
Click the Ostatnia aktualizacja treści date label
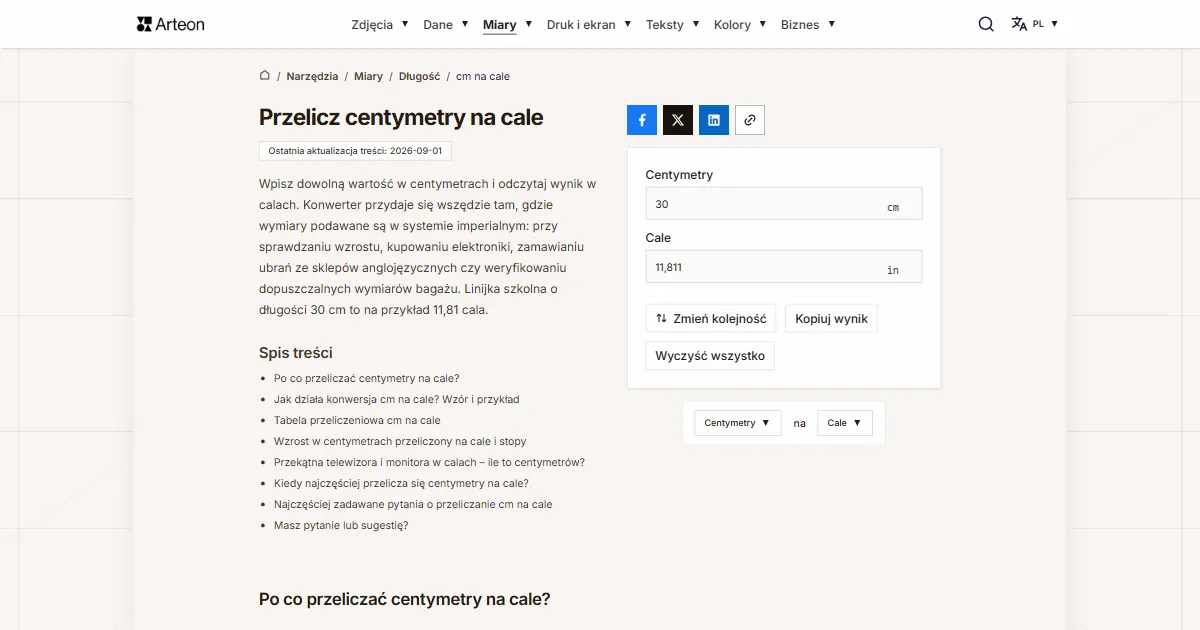[x=355, y=151]
